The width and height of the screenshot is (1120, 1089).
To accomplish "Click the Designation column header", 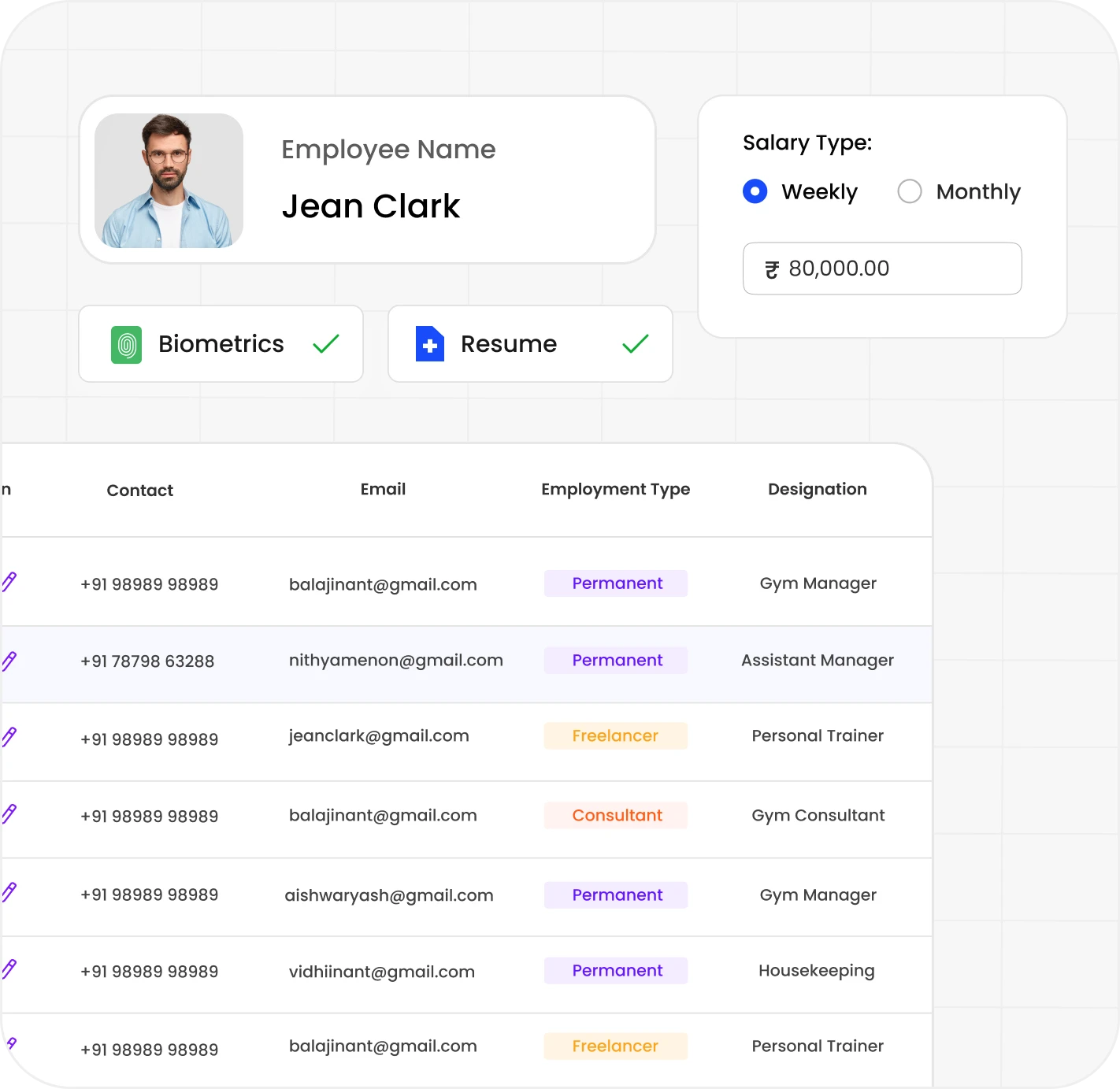I will pyautogui.click(x=818, y=490).
